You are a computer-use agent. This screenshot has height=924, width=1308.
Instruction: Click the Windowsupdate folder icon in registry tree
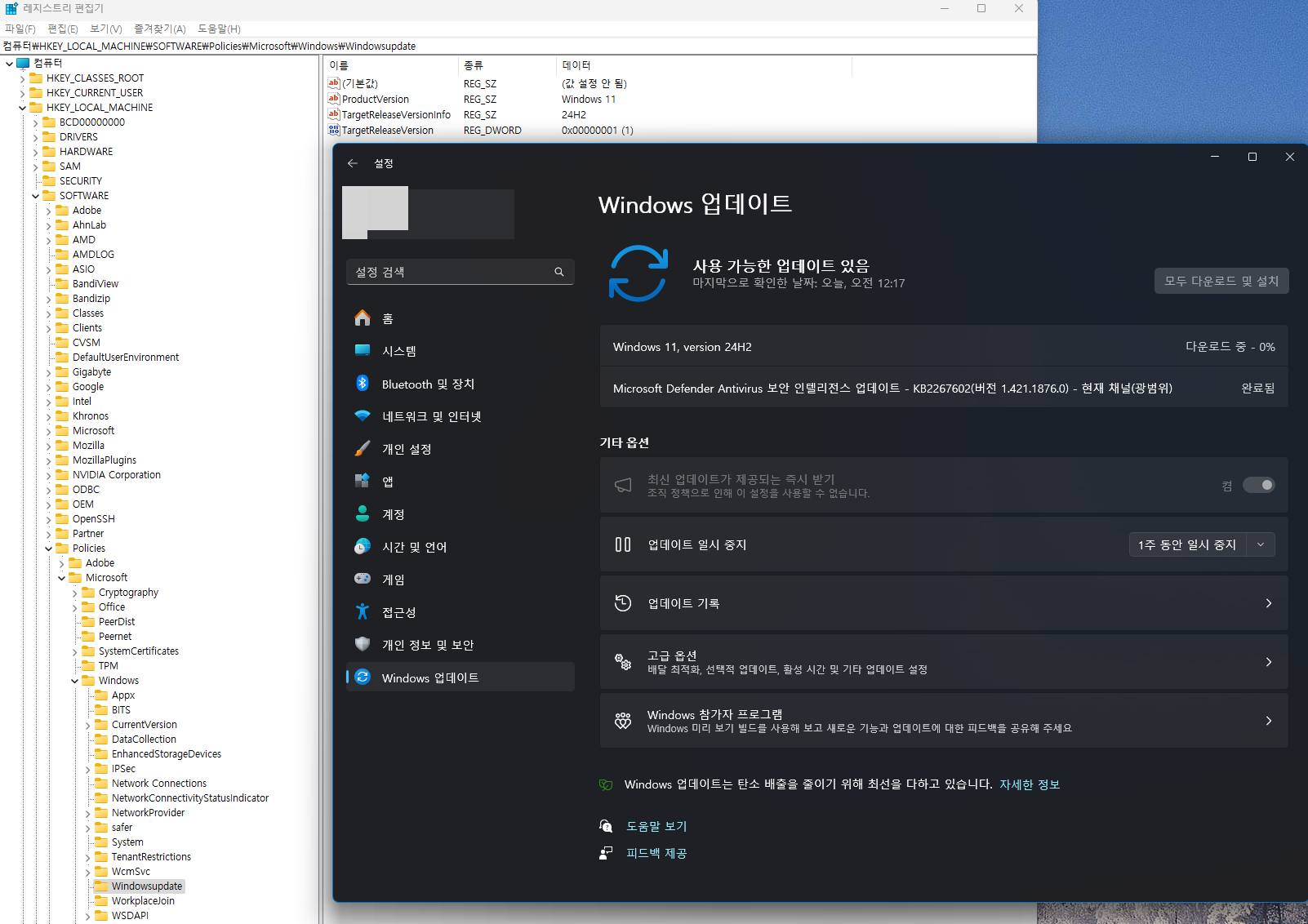click(101, 886)
